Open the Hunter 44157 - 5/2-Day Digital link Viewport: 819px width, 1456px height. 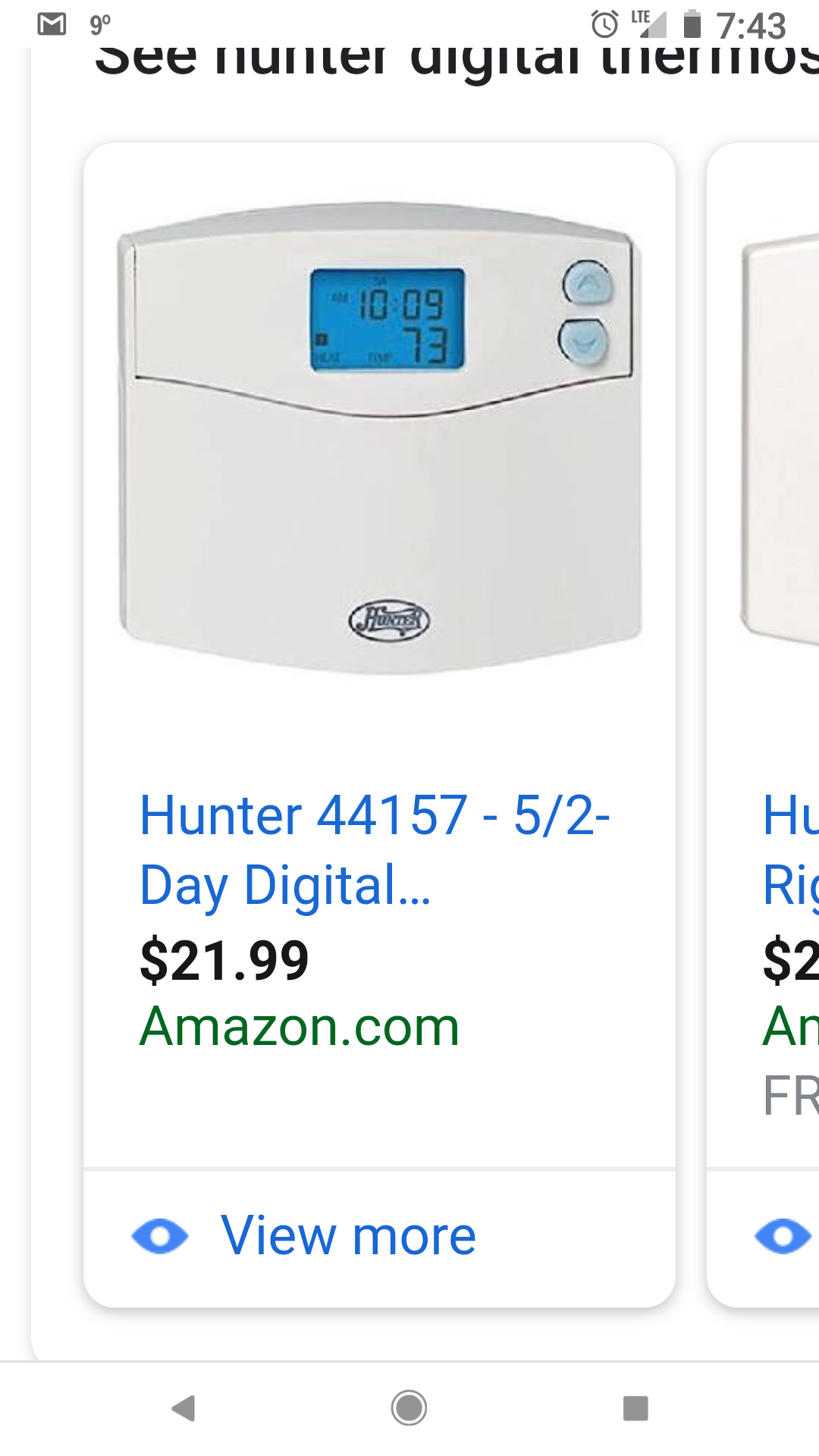point(375,849)
